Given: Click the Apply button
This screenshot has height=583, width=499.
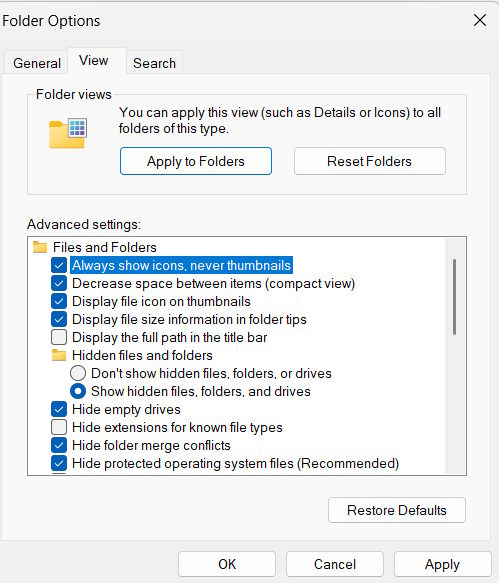Looking at the screenshot, I should click(x=442, y=564).
